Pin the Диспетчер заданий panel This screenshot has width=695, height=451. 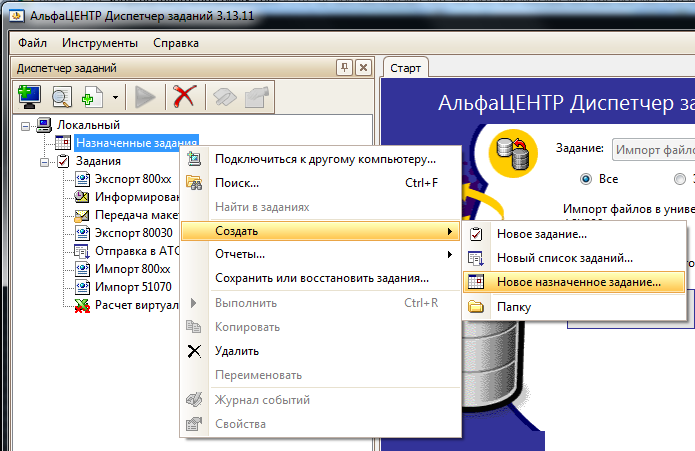(344, 68)
